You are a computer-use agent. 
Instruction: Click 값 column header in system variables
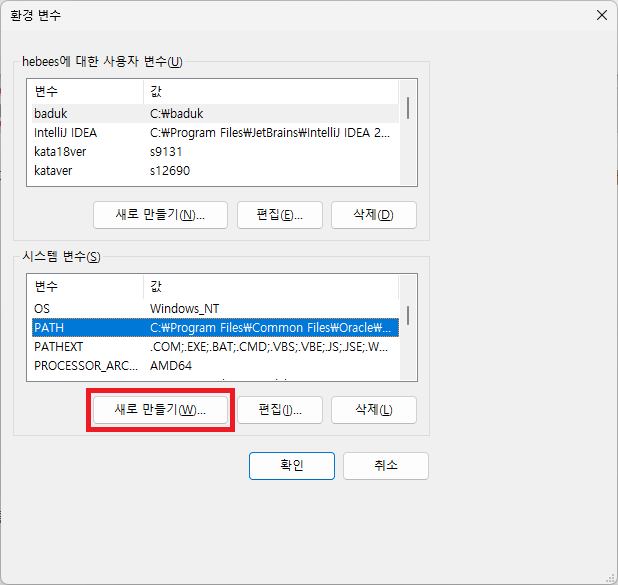[271, 287]
